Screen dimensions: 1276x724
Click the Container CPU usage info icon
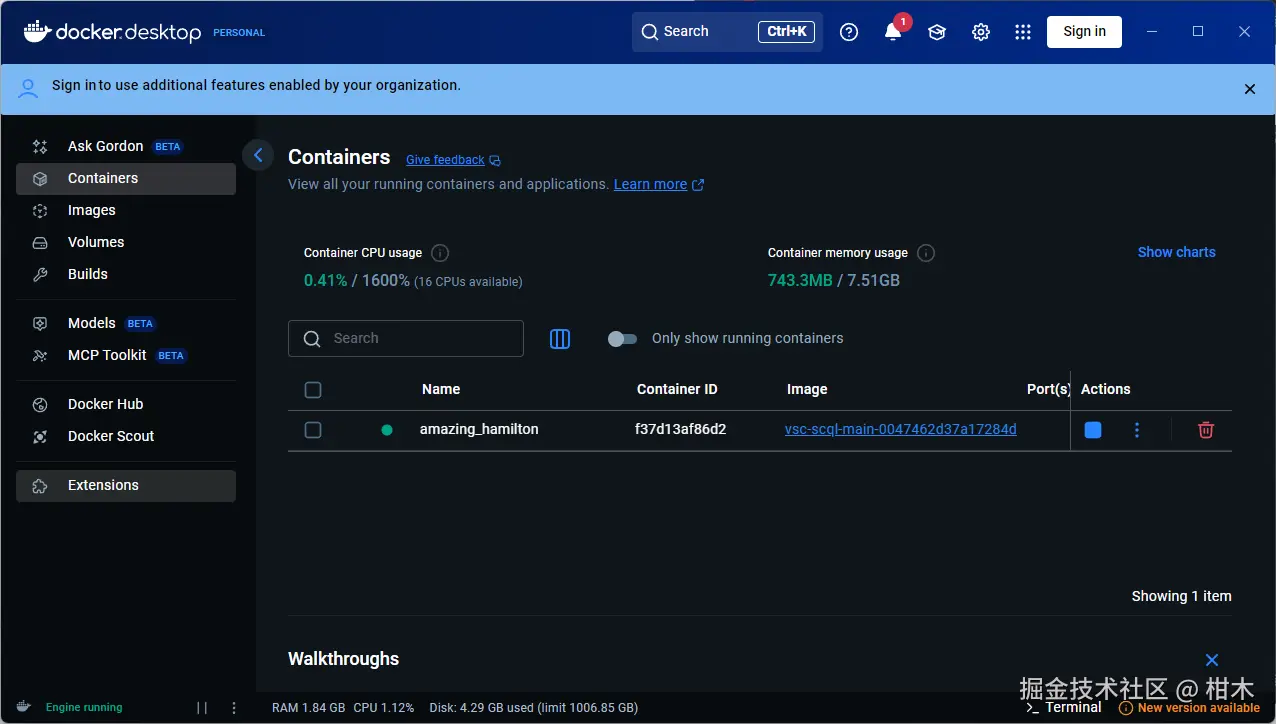(x=440, y=253)
